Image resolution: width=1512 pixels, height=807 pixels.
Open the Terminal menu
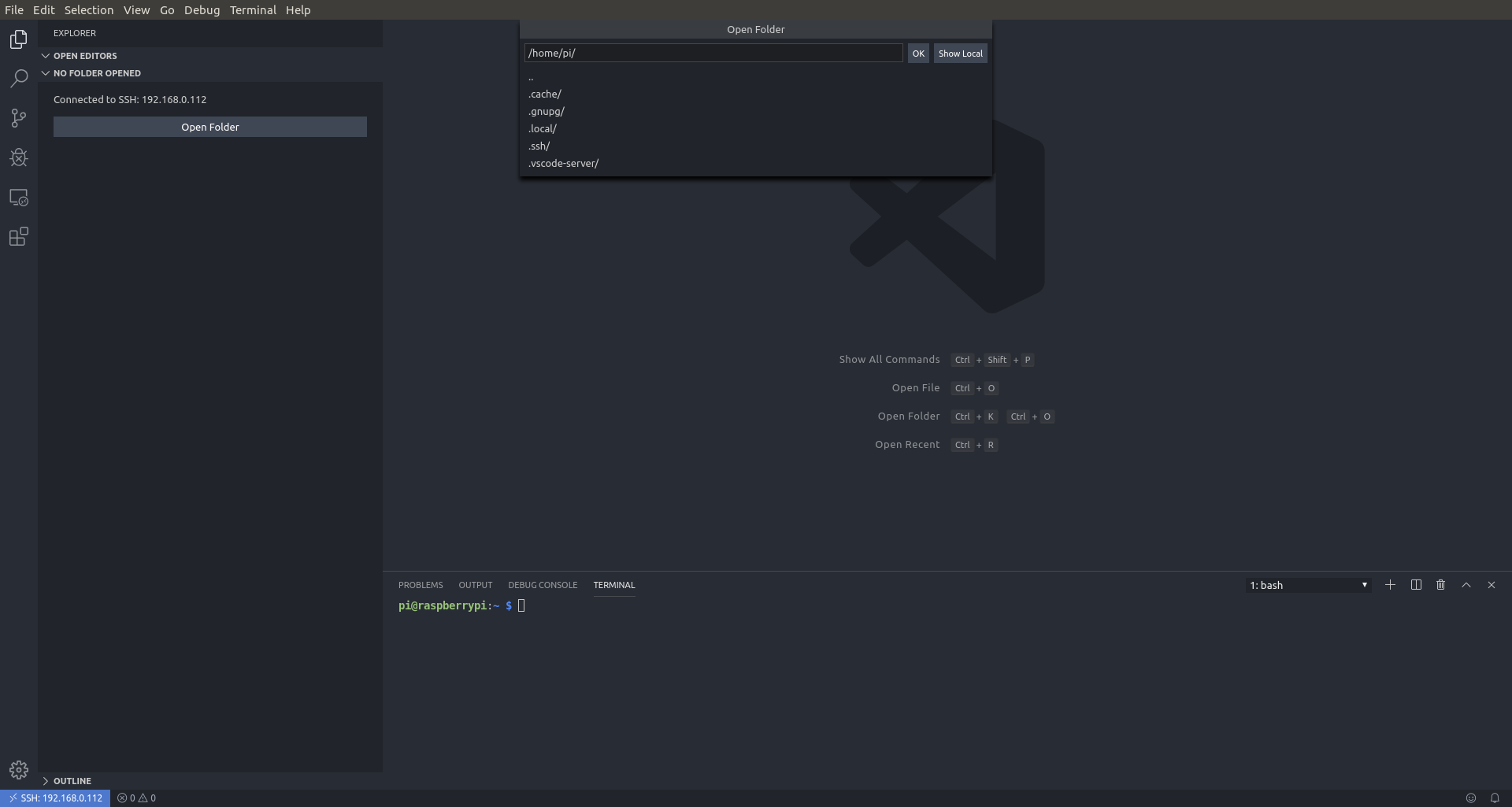click(253, 9)
